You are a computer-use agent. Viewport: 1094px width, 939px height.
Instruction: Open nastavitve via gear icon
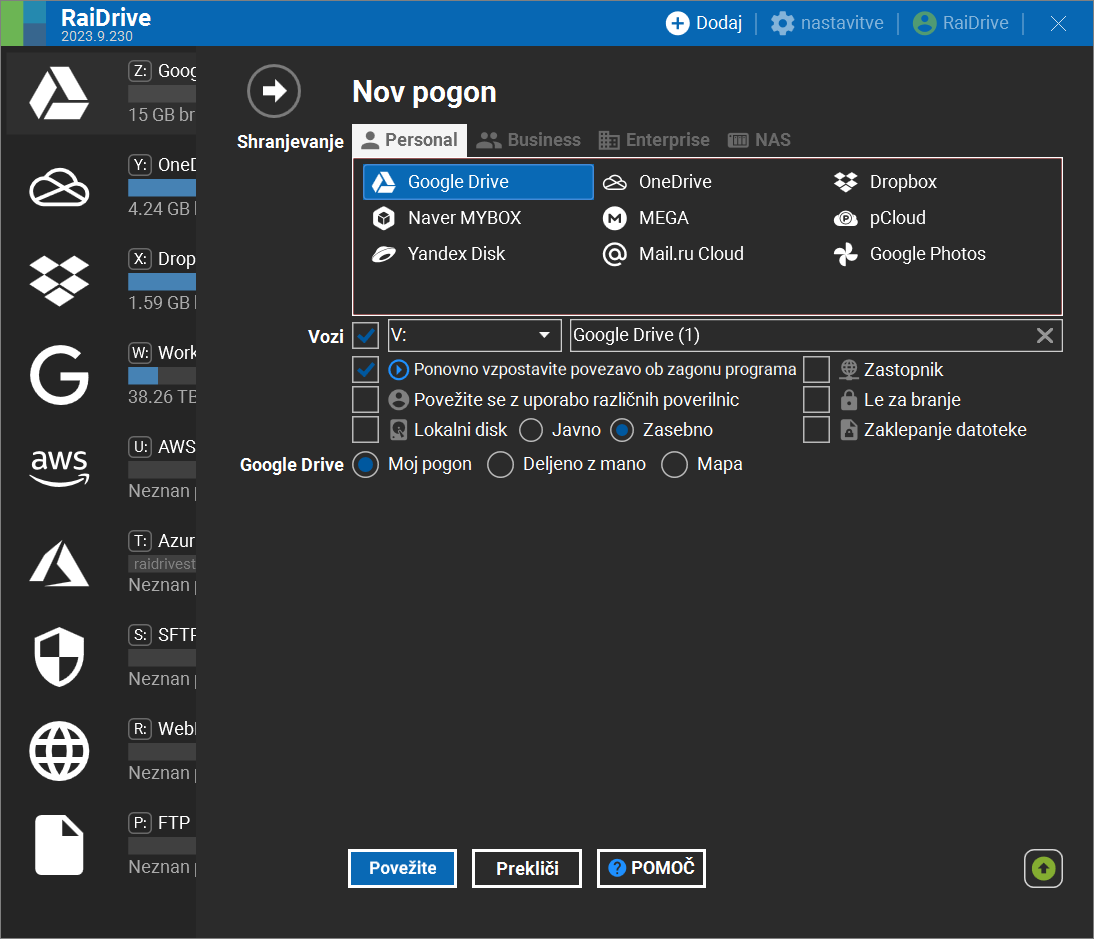point(782,23)
